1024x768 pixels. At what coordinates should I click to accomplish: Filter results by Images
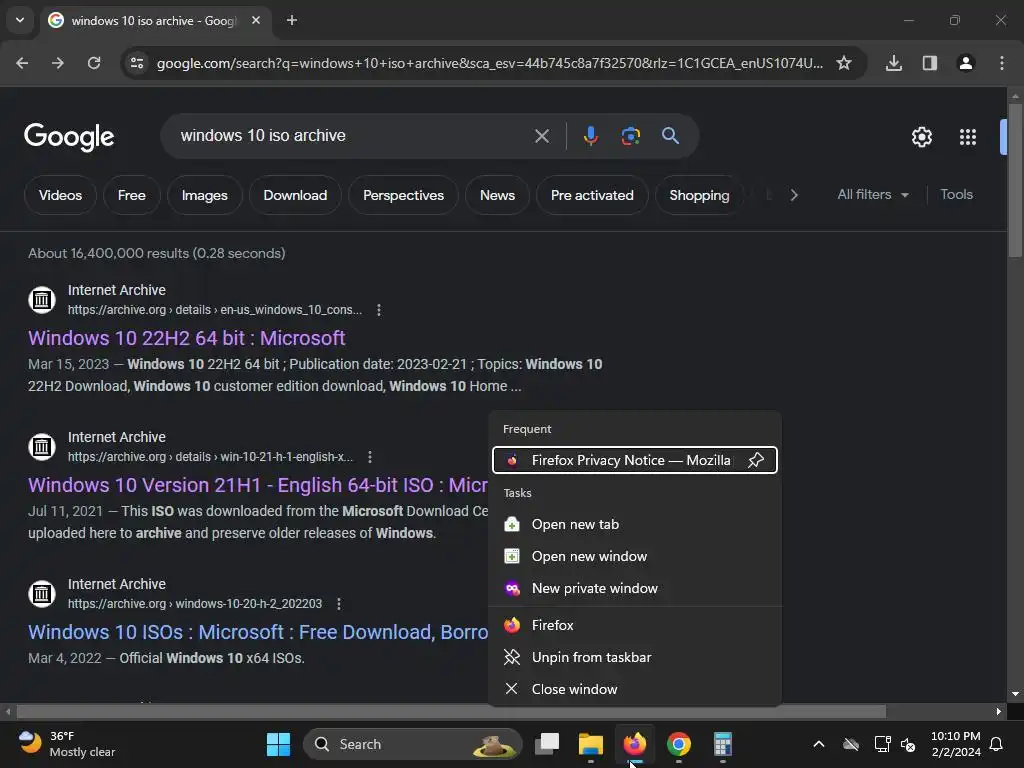204,195
